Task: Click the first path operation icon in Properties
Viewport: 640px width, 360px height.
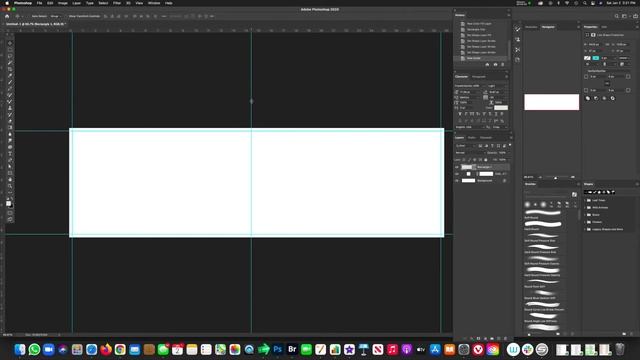Action: click(x=588, y=98)
